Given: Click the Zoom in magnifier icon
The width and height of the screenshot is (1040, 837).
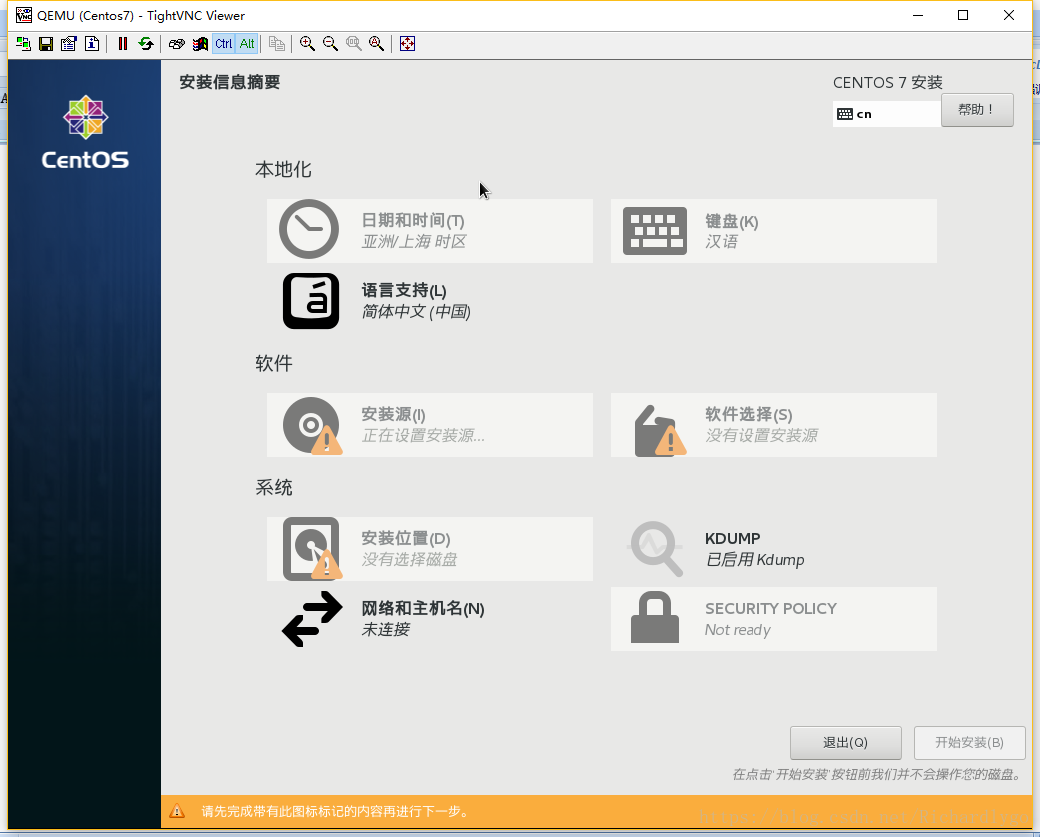Looking at the screenshot, I should click(x=307, y=44).
